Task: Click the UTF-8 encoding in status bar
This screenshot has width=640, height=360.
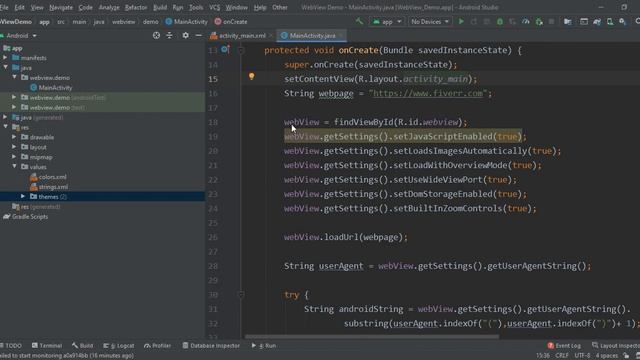Action: (x=582, y=355)
